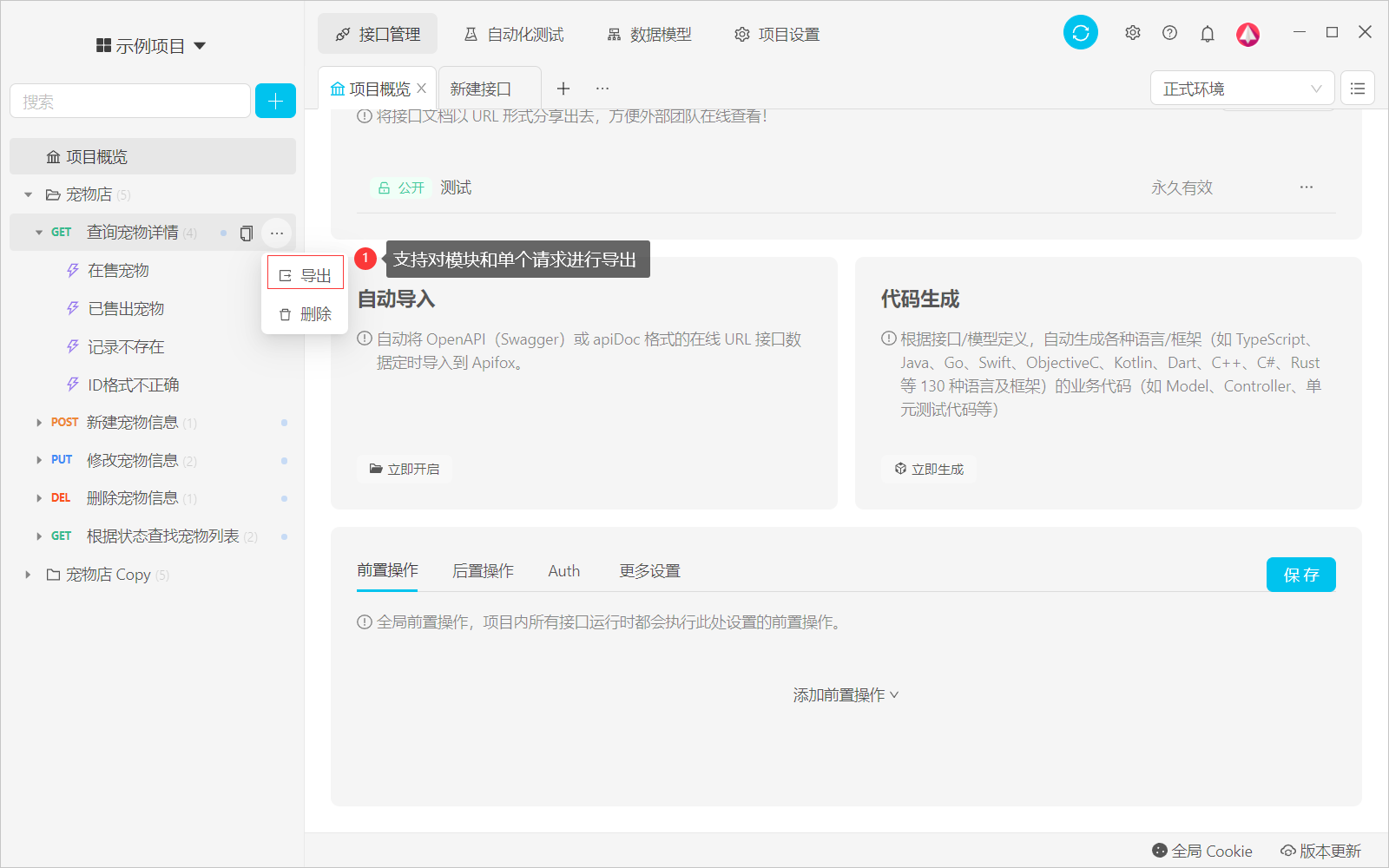This screenshot has height=868, width=1389.
Task: Open 添加前置操作 dropdown
Action: tap(846, 694)
